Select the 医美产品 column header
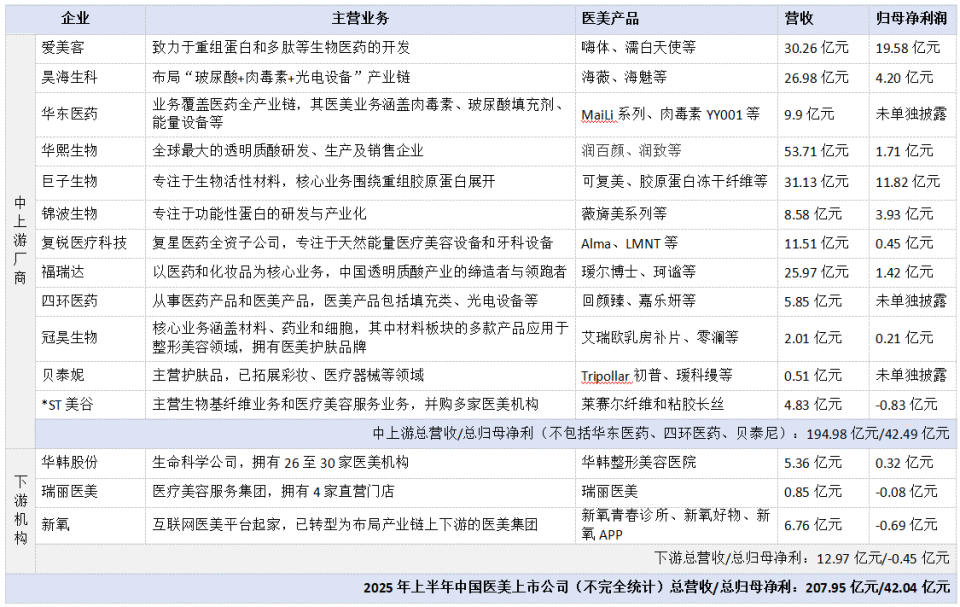Image resolution: width=960 pixels, height=607 pixels. pyautogui.click(x=611, y=18)
